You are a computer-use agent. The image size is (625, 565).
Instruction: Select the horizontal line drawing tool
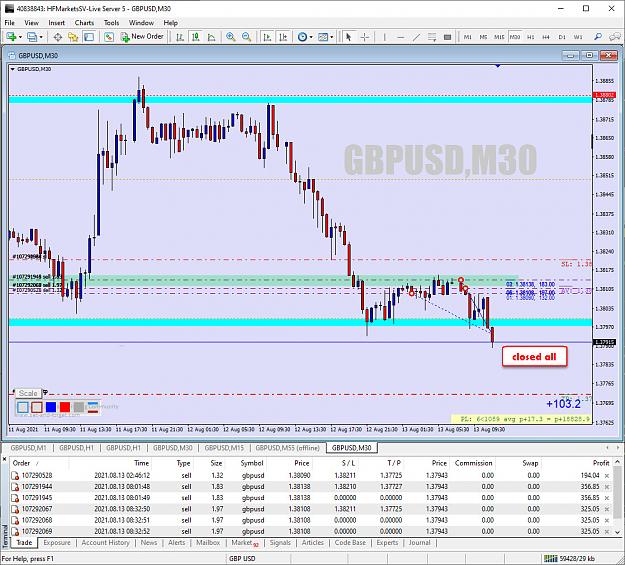(401, 37)
